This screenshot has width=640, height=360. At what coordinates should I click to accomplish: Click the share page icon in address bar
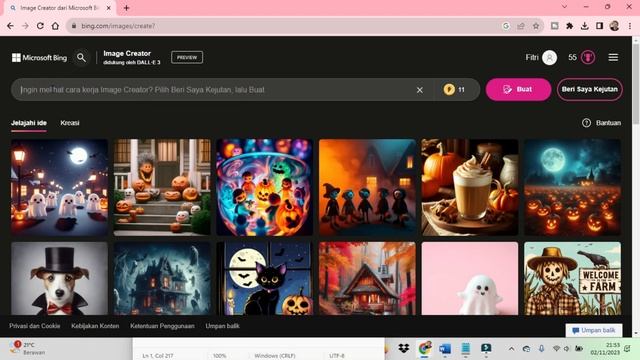(x=521, y=26)
